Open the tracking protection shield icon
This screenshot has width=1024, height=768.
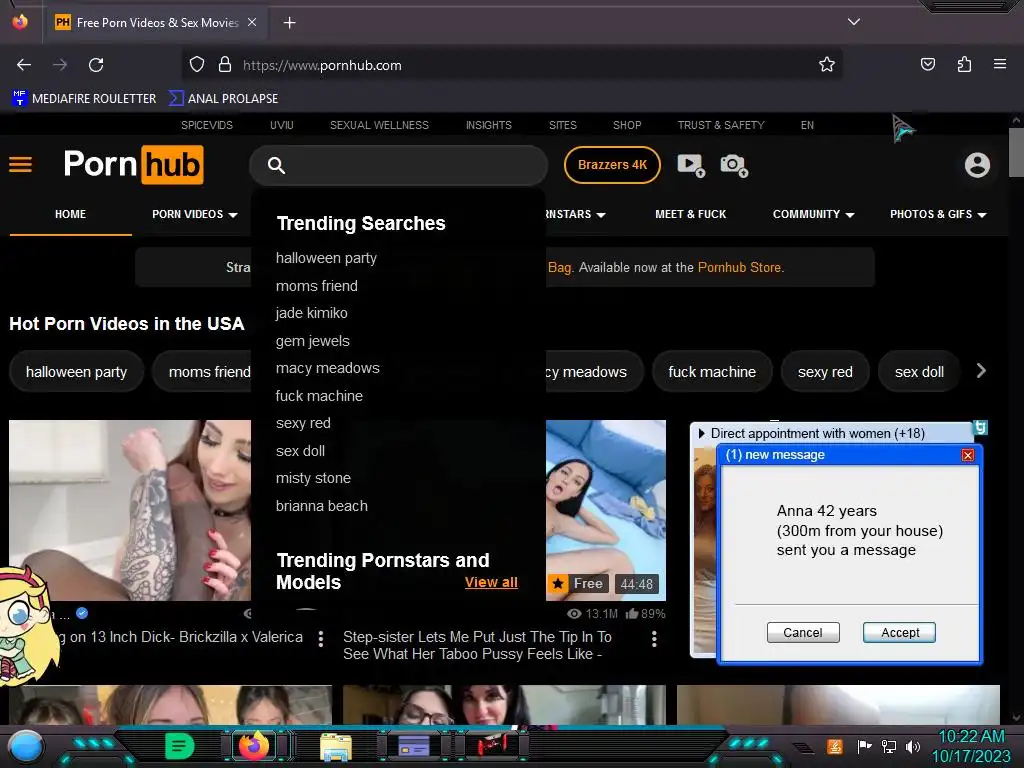point(197,65)
